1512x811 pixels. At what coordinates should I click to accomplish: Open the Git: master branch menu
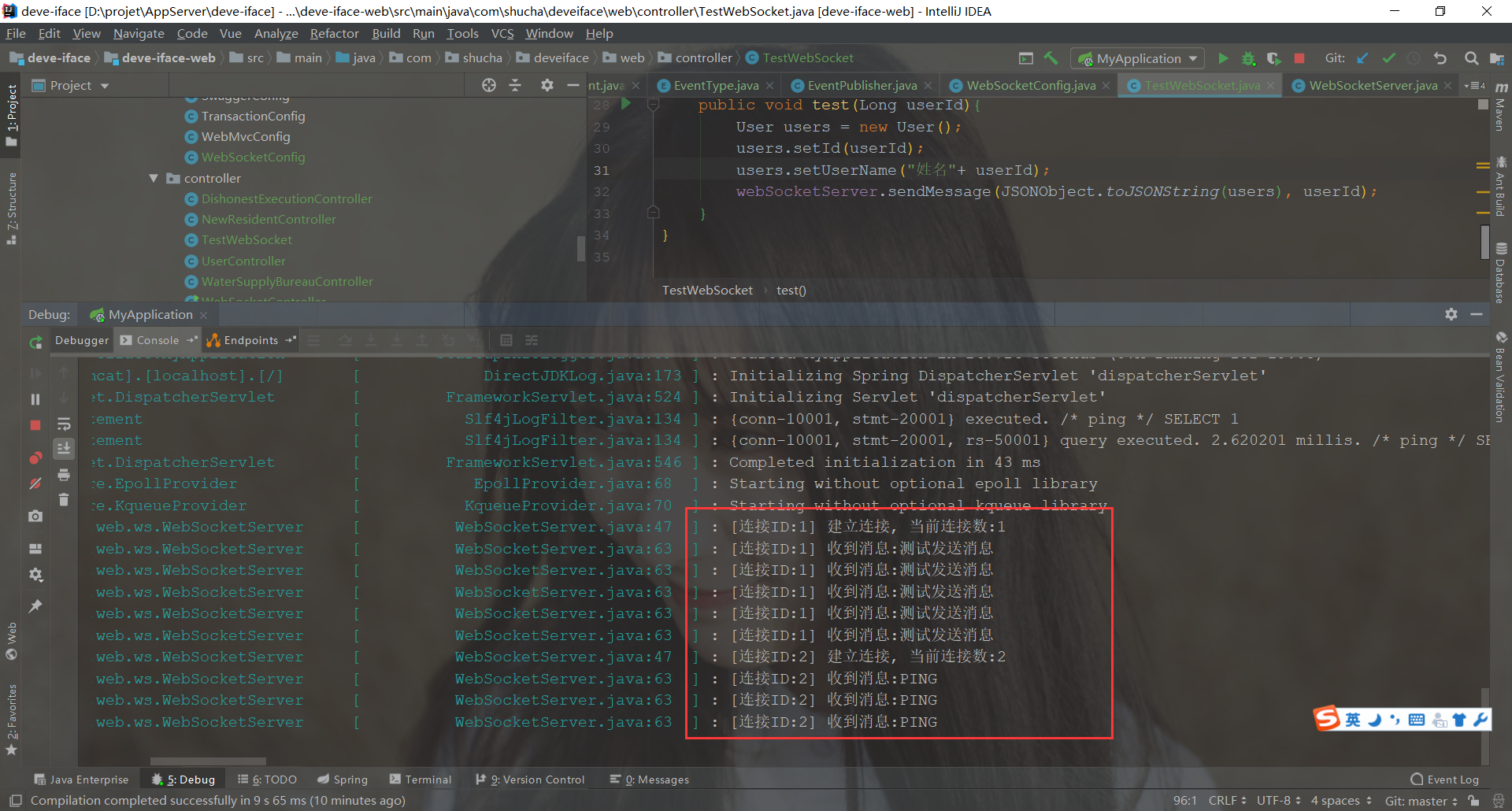[x=1421, y=801]
